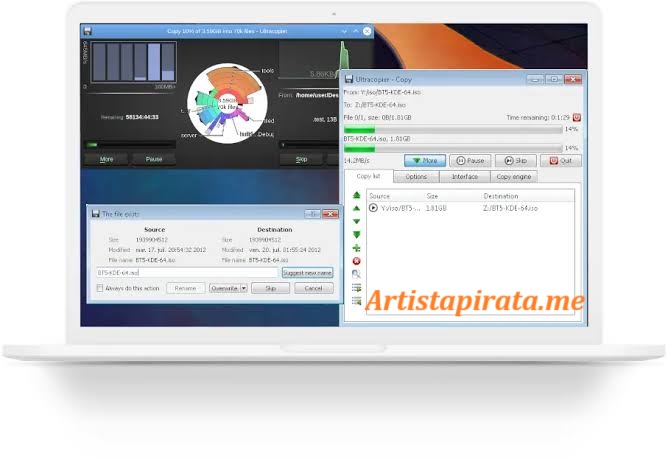Screen dimensions: 668x459
Task: Open the Overwrite dropdown arrow
Action: coord(243,288)
